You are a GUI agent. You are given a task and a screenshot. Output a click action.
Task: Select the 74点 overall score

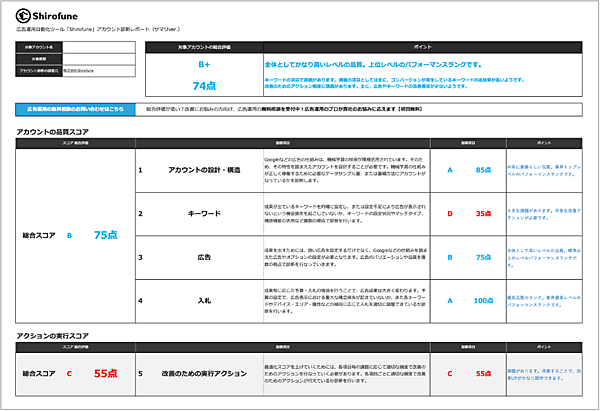pos(204,86)
